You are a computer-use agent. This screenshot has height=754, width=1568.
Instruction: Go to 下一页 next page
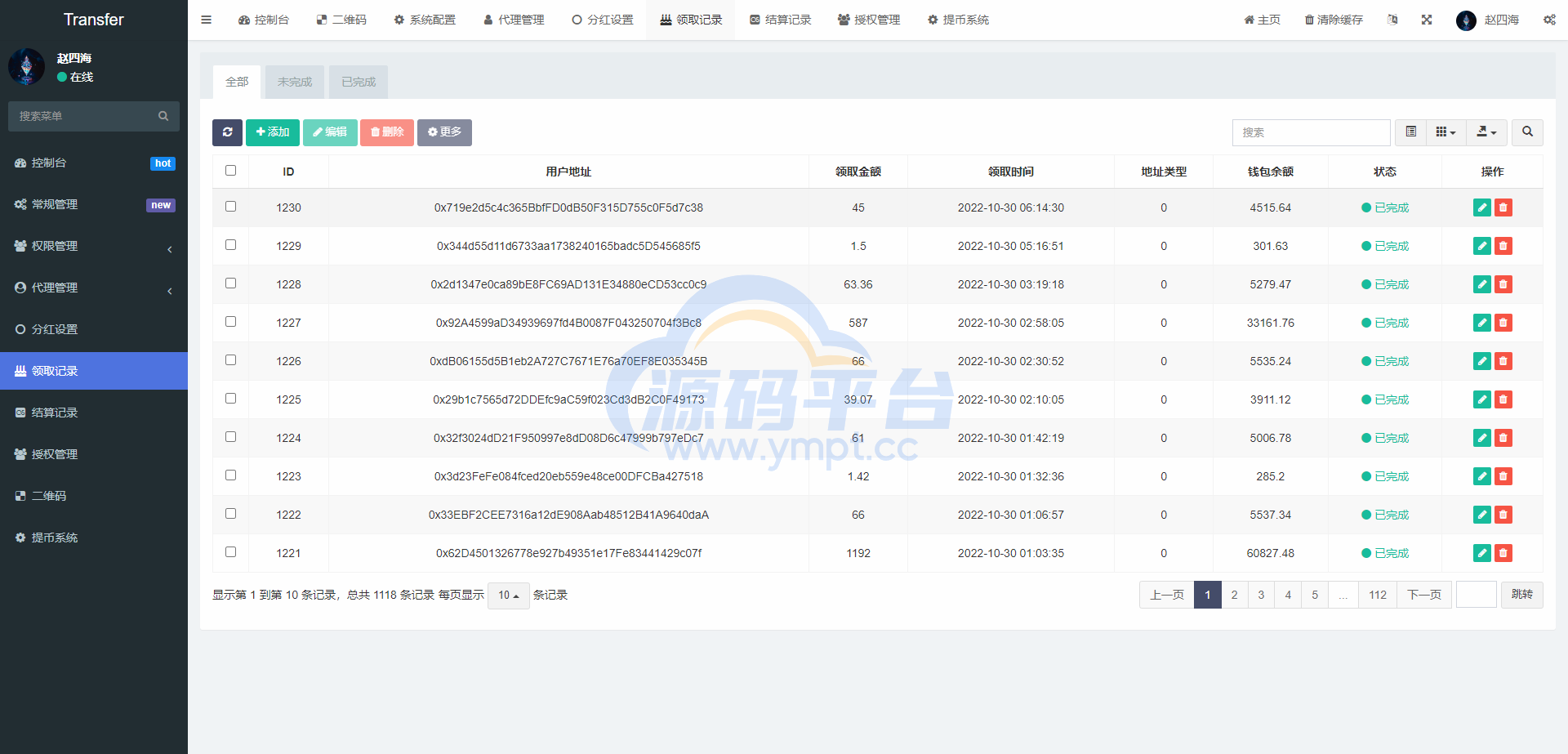tap(1424, 595)
